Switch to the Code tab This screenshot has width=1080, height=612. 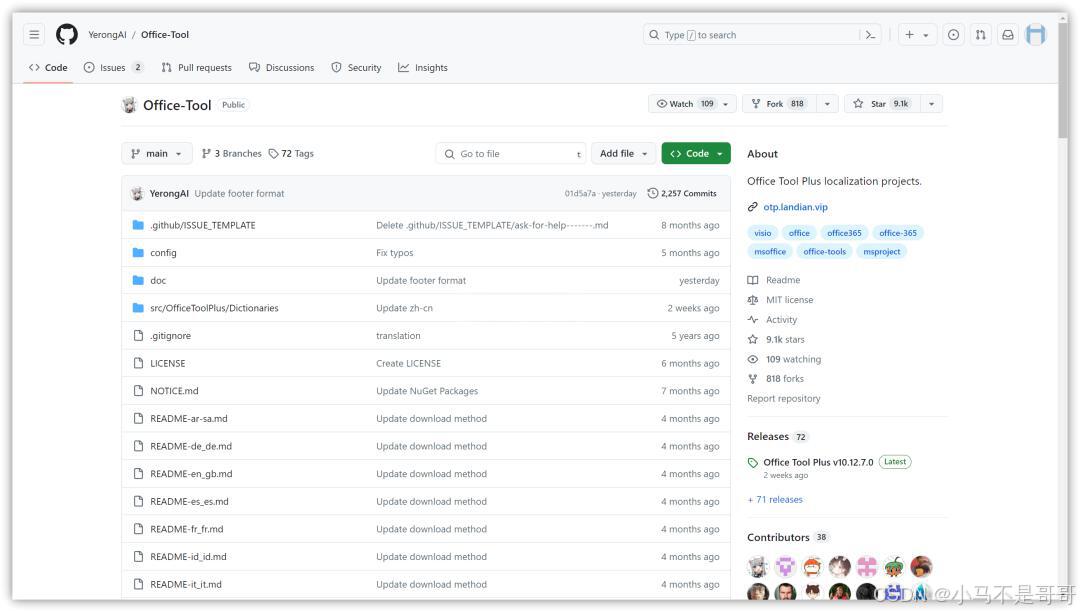[48, 67]
